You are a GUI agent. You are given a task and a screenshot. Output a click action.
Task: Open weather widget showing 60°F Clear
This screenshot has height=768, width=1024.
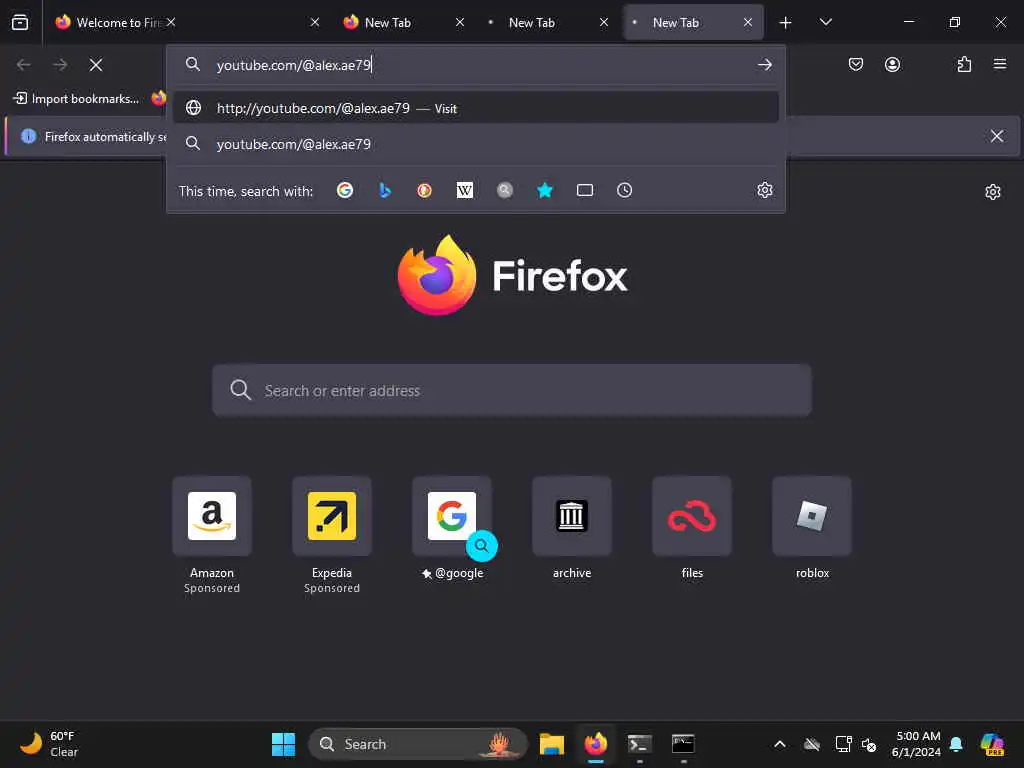pyautogui.click(x=49, y=744)
